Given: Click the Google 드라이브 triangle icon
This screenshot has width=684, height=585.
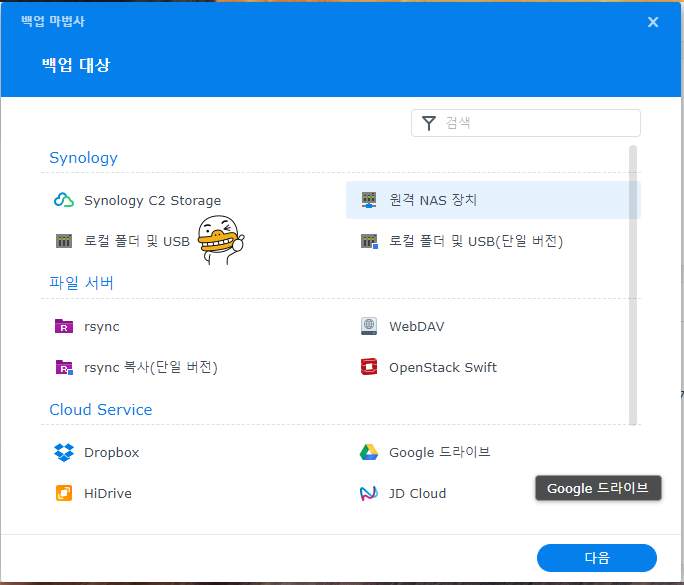Looking at the screenshot, I should (x=369, y=452).
